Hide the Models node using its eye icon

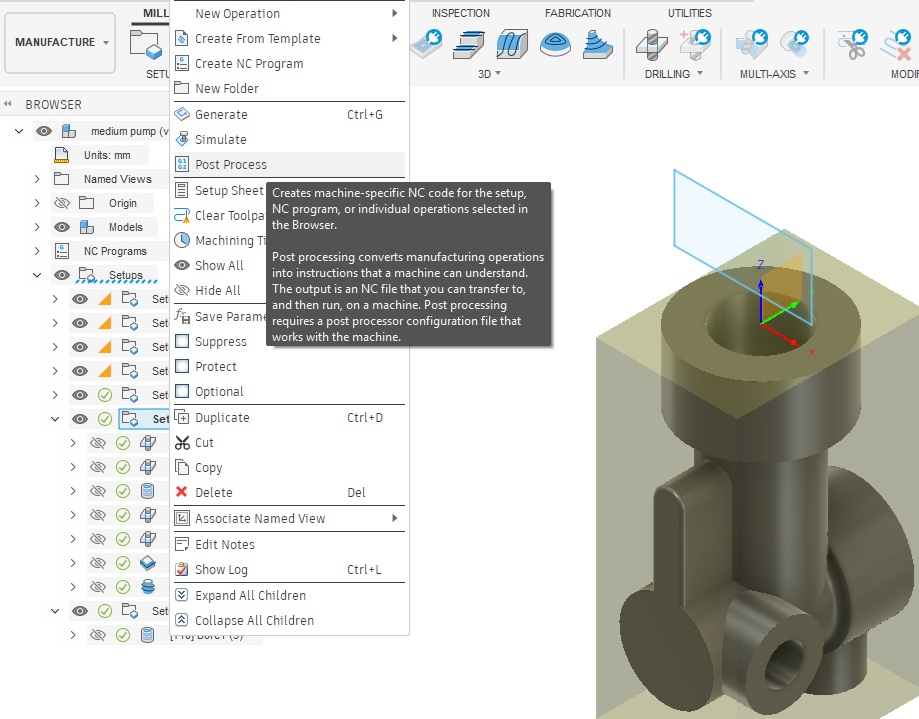[x=61, y=227]
